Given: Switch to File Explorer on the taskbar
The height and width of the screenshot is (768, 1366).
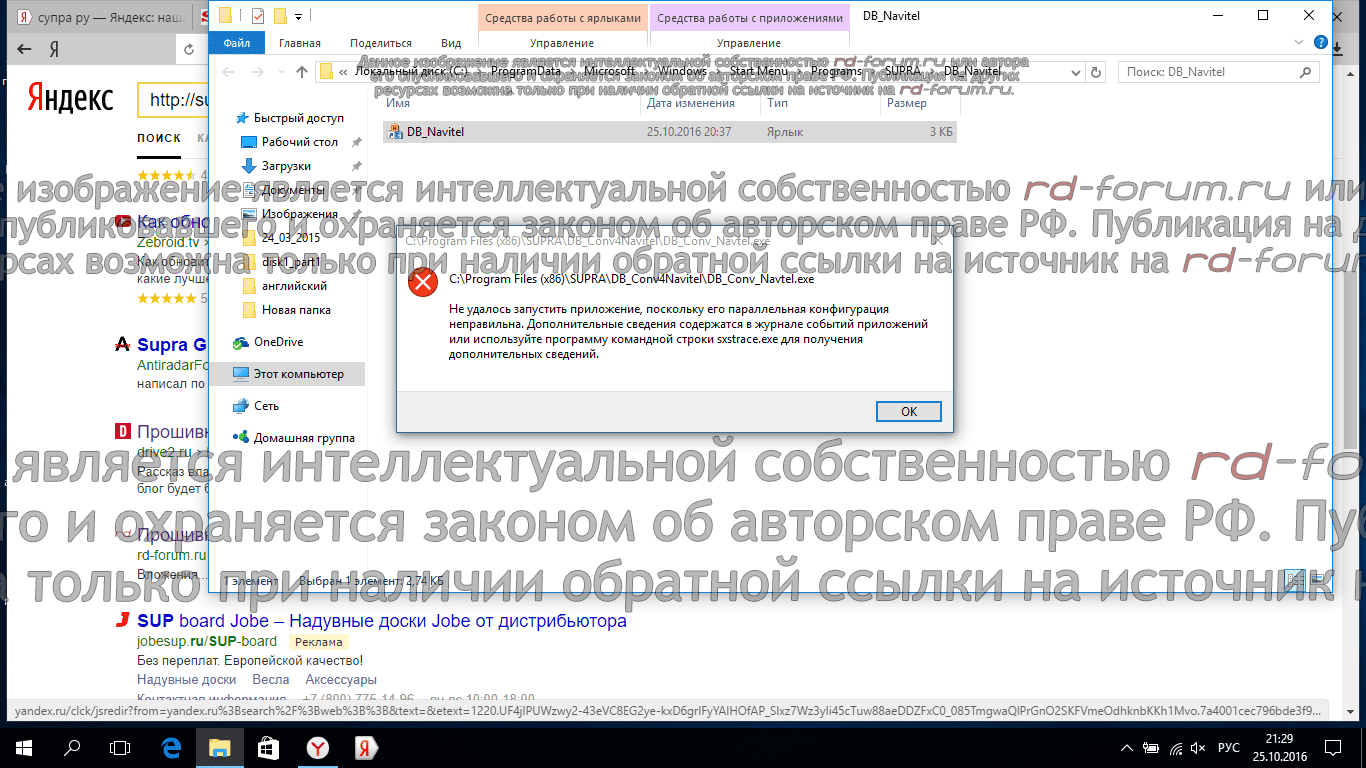Looking at the screenshot, I should pos(218,747).
